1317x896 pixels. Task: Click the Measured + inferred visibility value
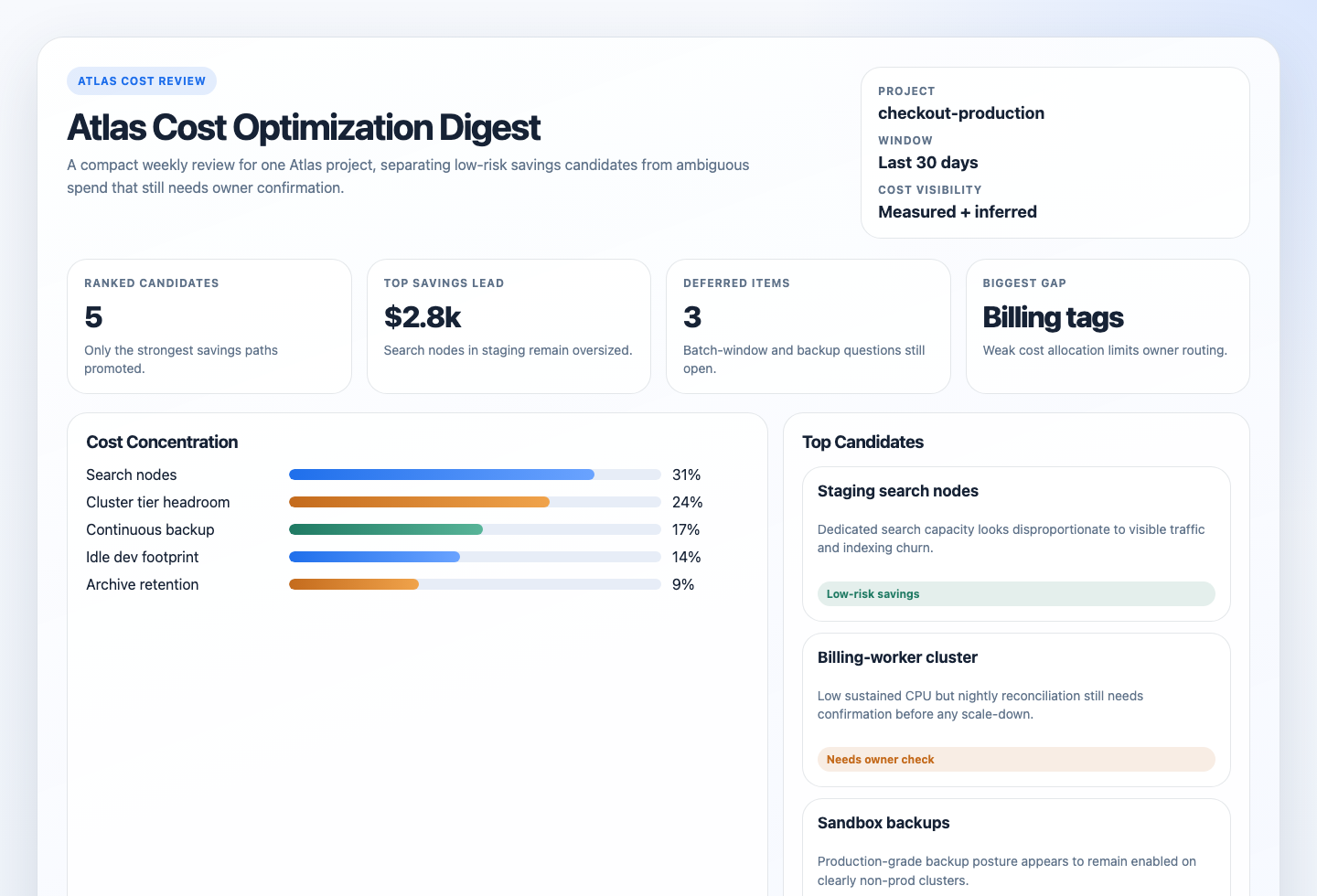958,212
